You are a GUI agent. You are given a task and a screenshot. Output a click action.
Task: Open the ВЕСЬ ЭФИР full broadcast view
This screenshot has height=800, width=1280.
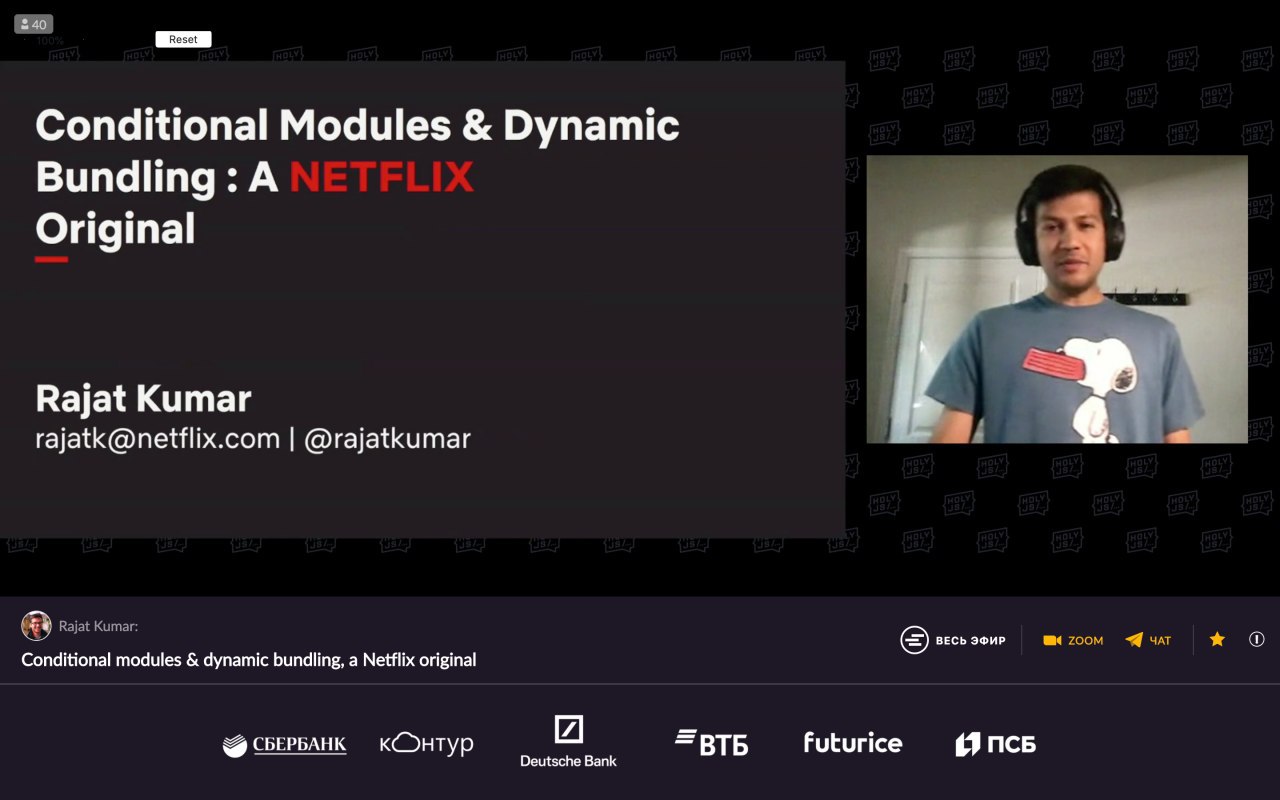(x=953, y=640)
